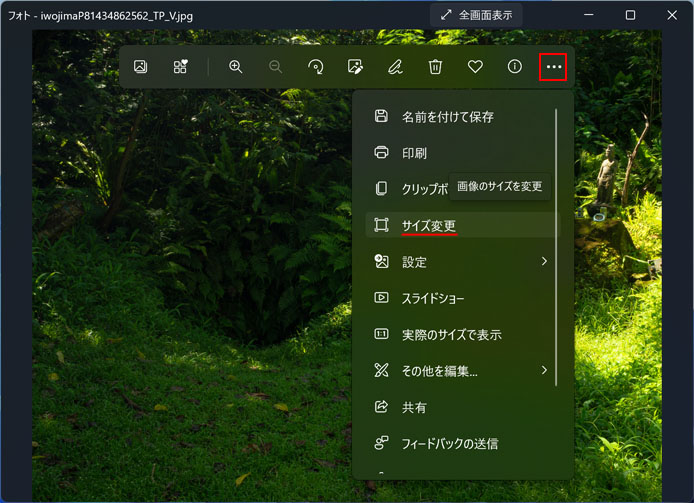Viewport: 694px width, 503px height.
Task: Click the printer icon next to 印刷
Action: (x=381, y=152)
